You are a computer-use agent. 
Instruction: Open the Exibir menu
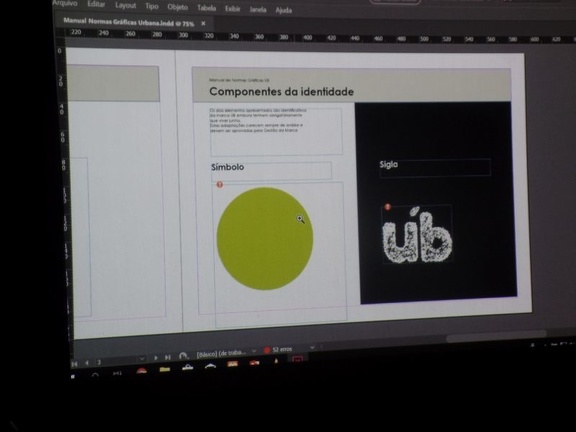click(232, 9)
